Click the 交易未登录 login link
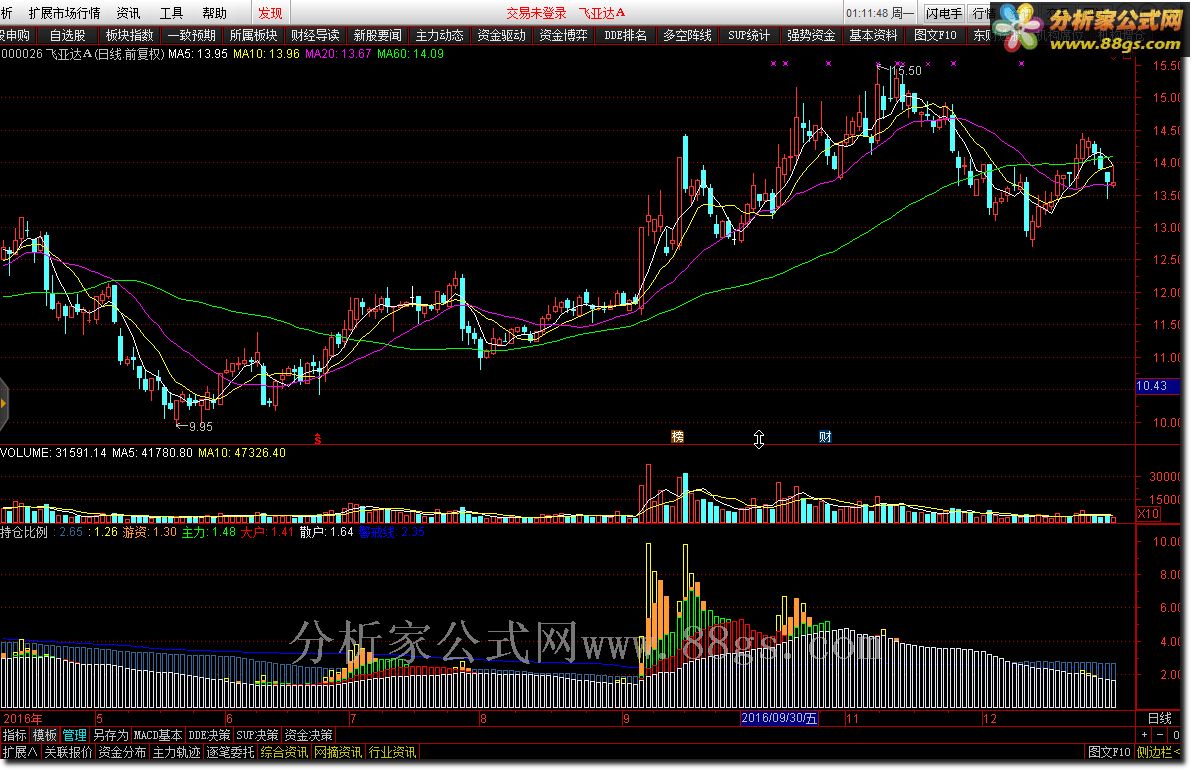 (x=537, y=13)
